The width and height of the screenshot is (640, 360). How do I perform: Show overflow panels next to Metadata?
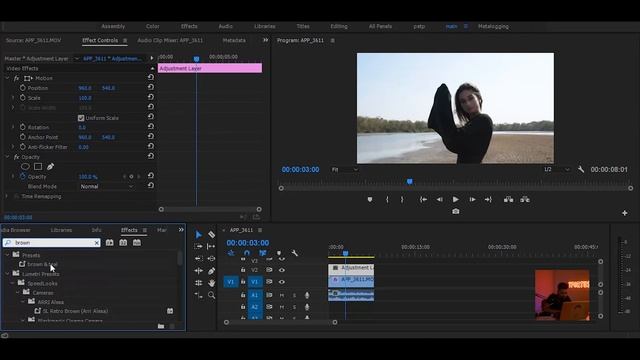265,40
